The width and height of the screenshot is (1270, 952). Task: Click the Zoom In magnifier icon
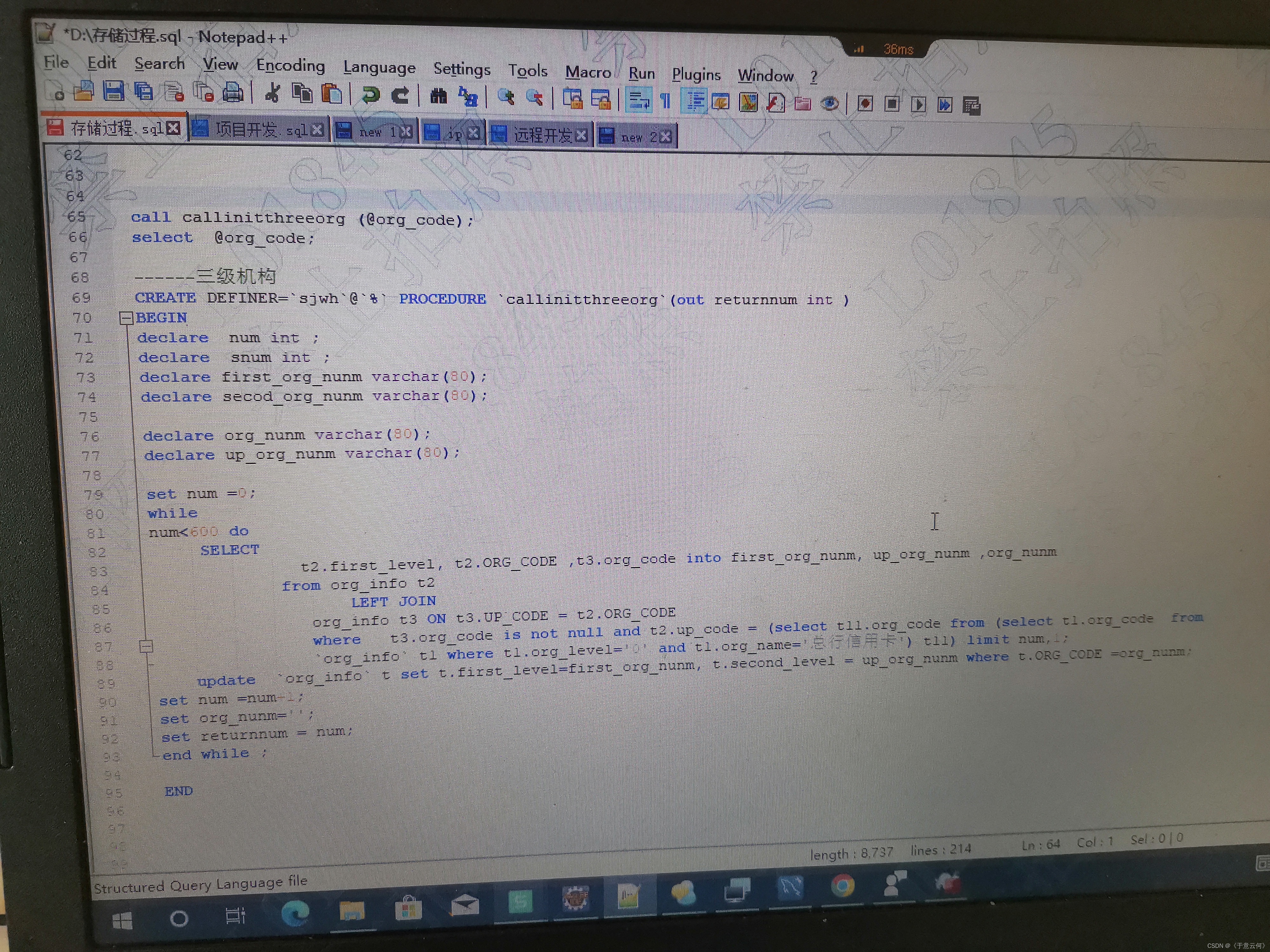click(x=506, y=97)
